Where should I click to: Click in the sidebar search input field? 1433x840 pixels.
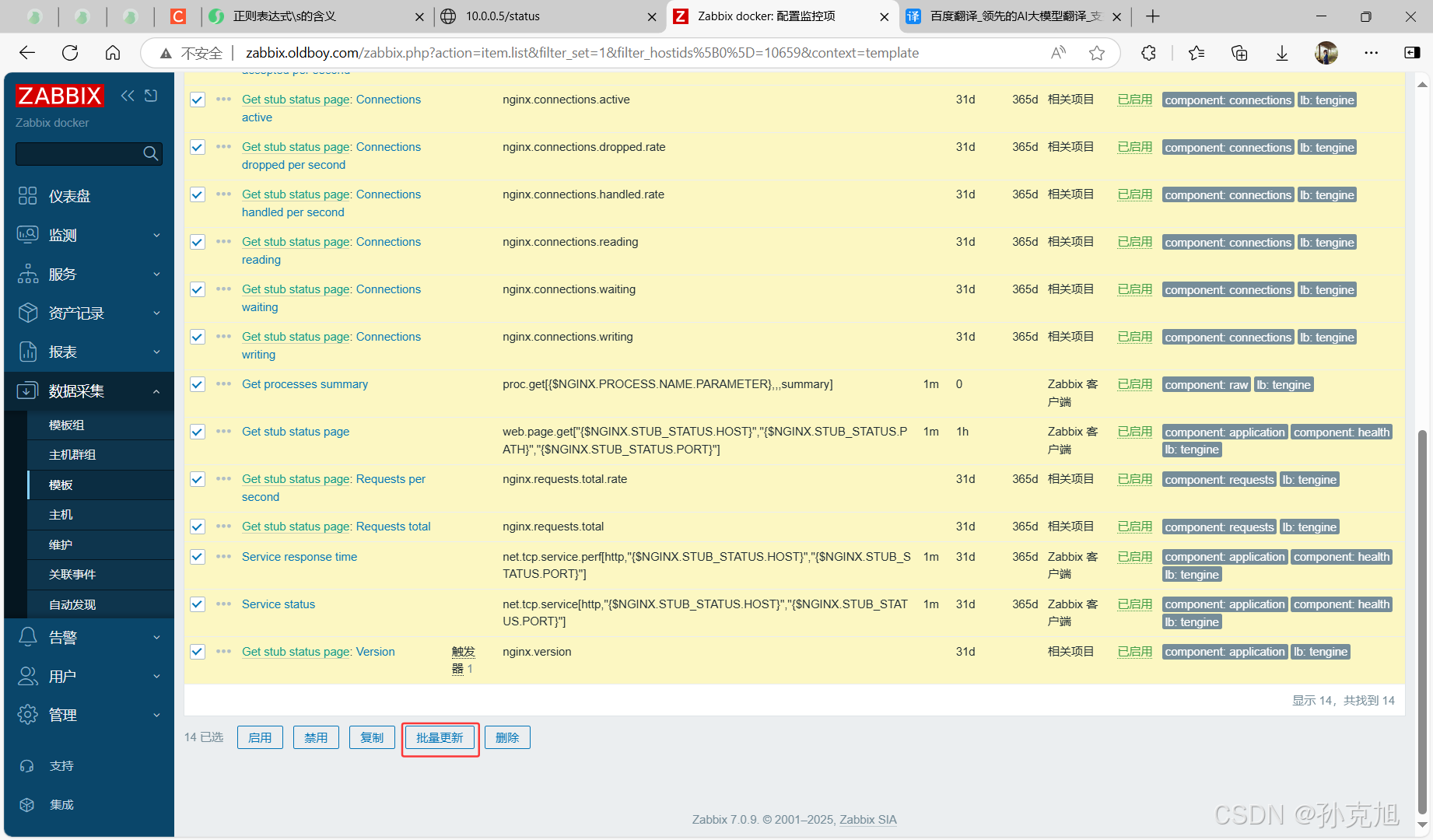pos(78,153)
